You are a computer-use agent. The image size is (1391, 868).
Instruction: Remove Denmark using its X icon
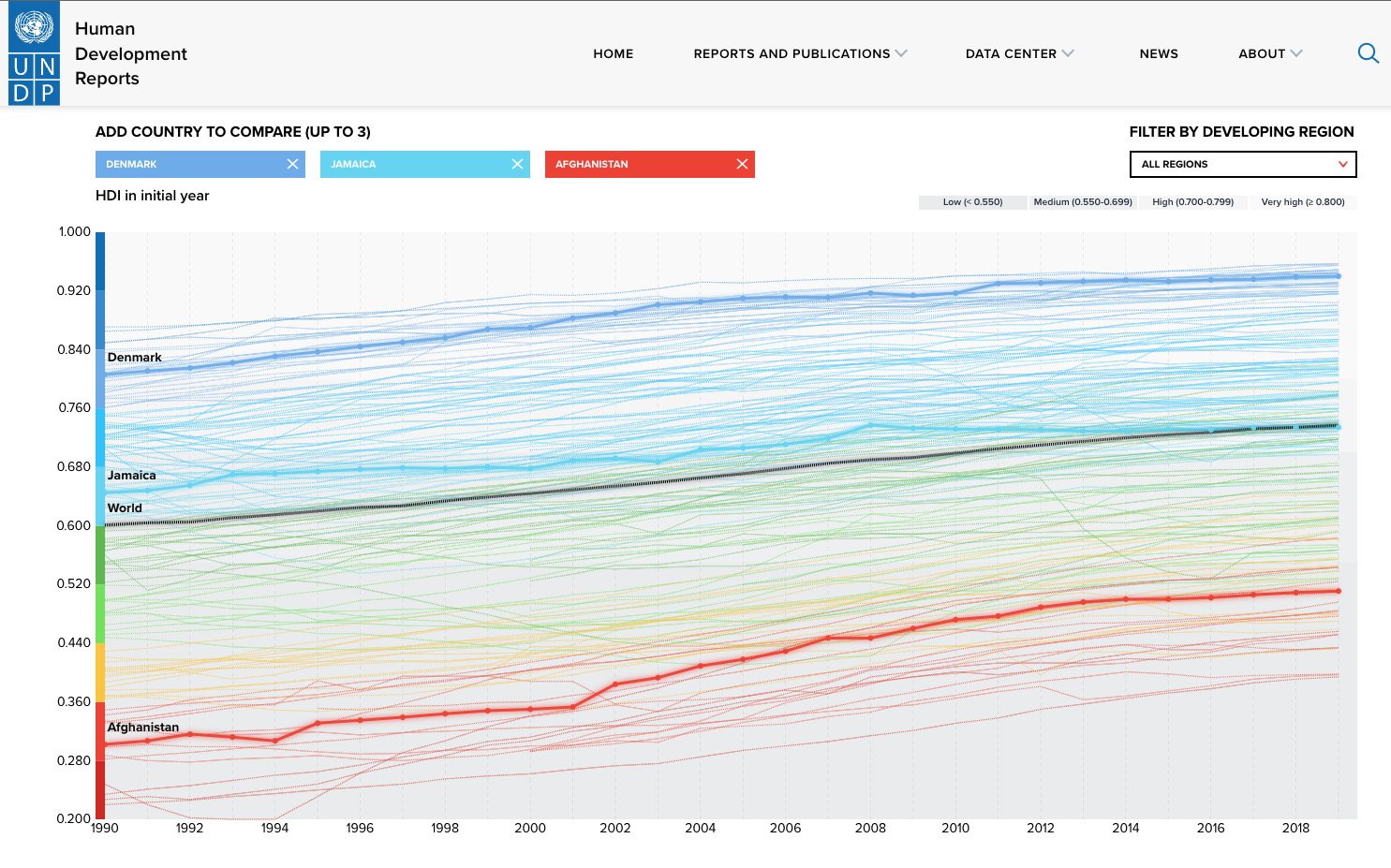click(293, 164)
